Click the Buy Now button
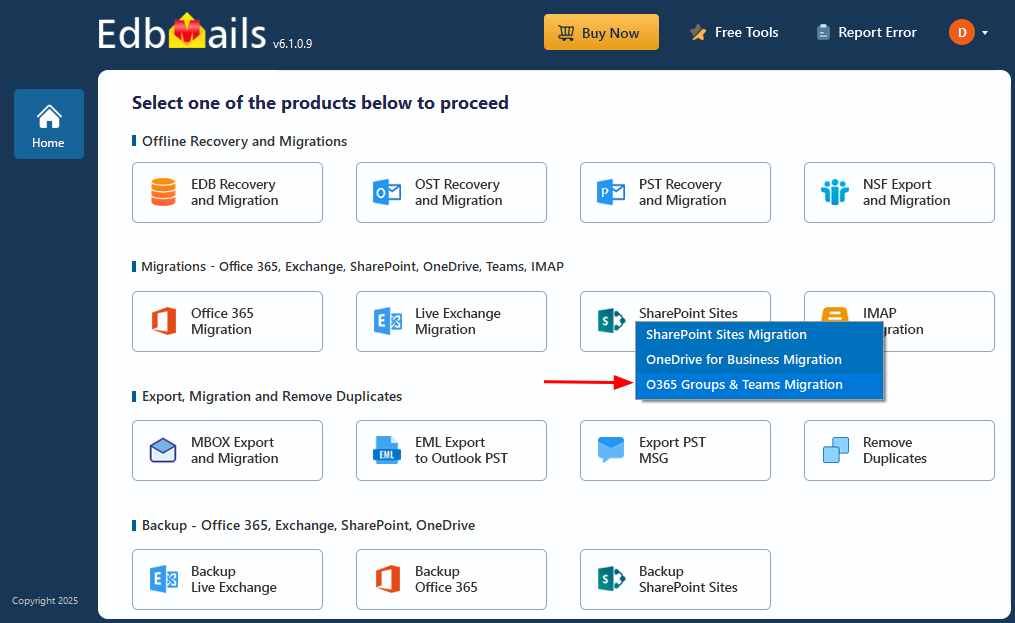Image resolution: width=1015 pixels, height=623 pixels. [601, 32]
